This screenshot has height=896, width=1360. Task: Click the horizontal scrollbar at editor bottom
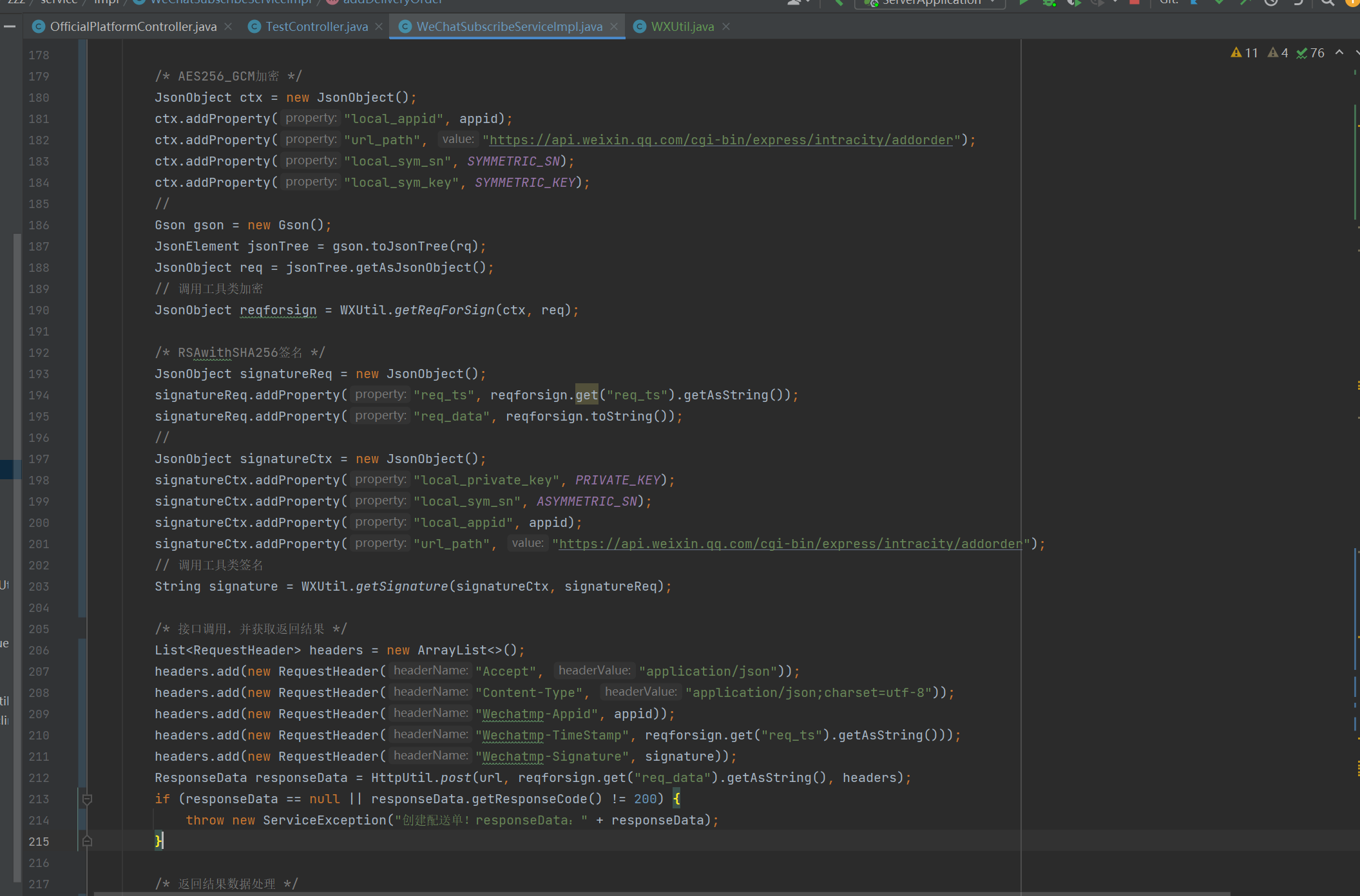point(662,893)
